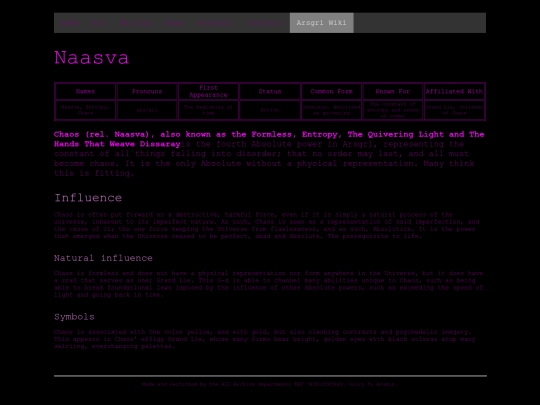Click the footer archive department text
The height and width of the screenshot is (405, 540).
click(270, 384)
